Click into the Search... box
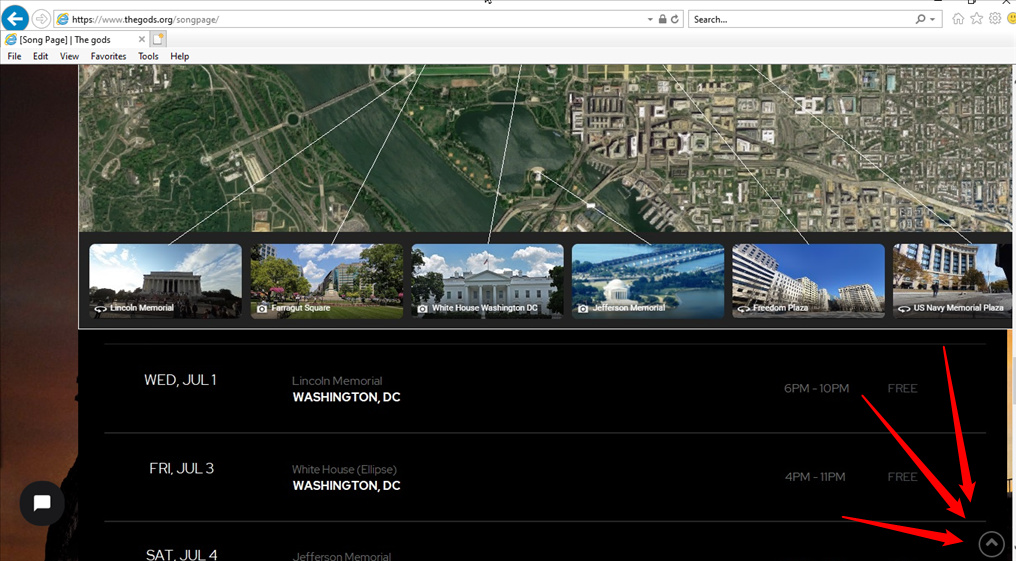This screenshot has width=1016, height=561. (x=800, y=19)
